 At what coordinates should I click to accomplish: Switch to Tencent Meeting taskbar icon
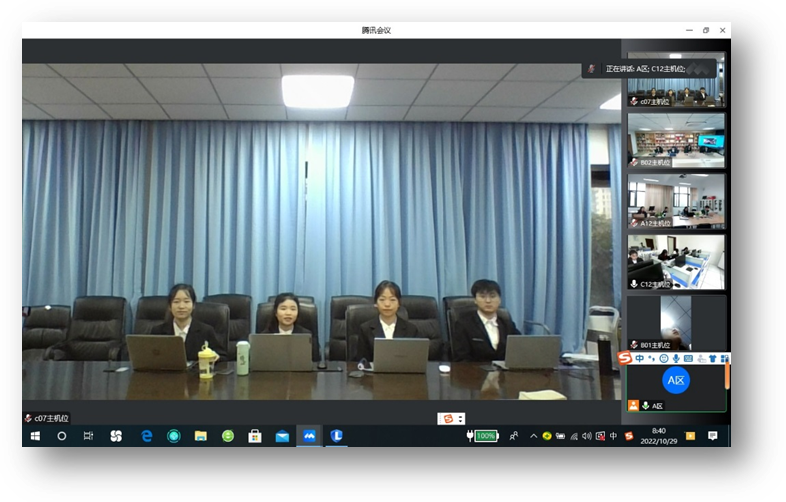point(309,436)
